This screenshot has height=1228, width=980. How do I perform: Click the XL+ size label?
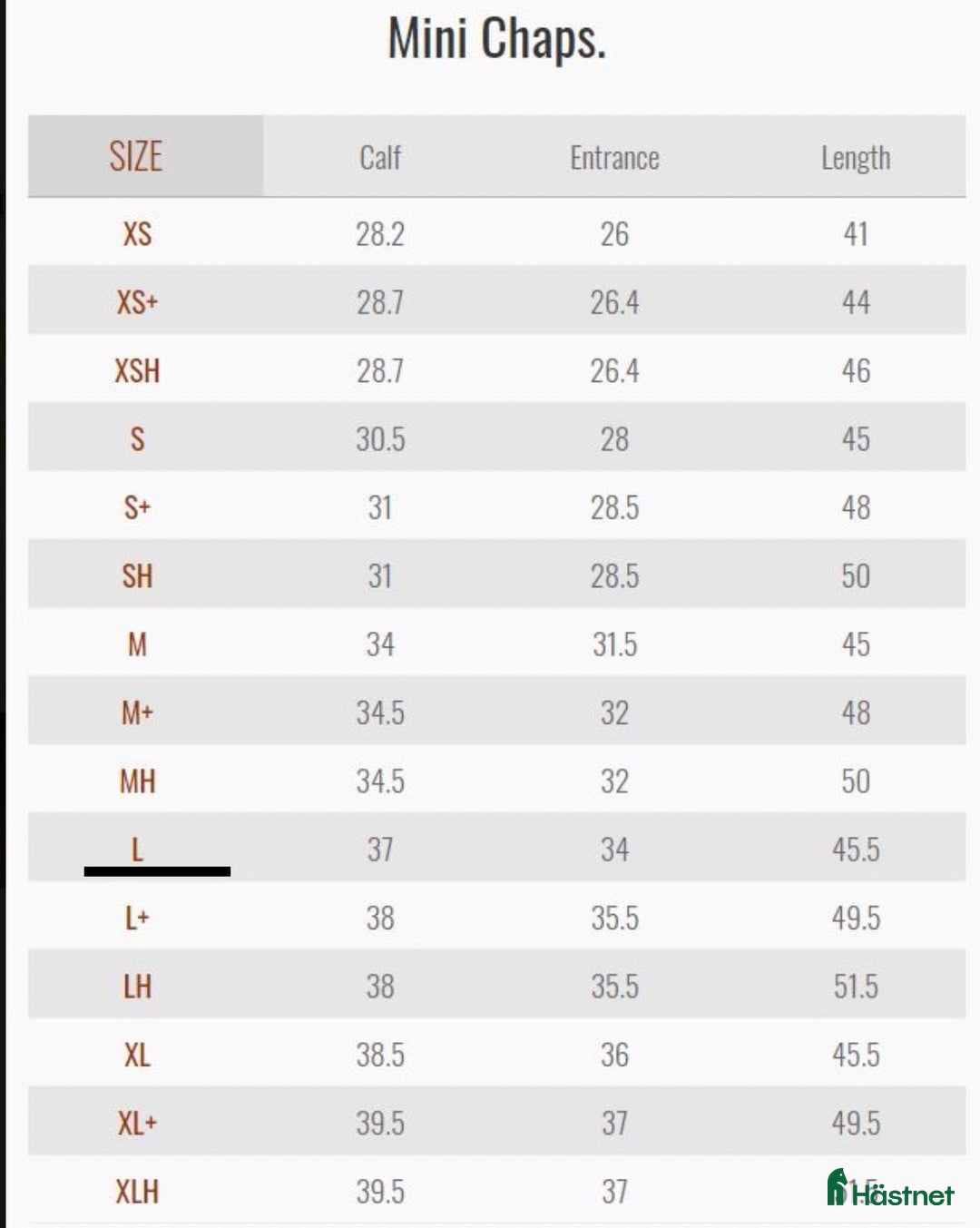(137, 1123)
